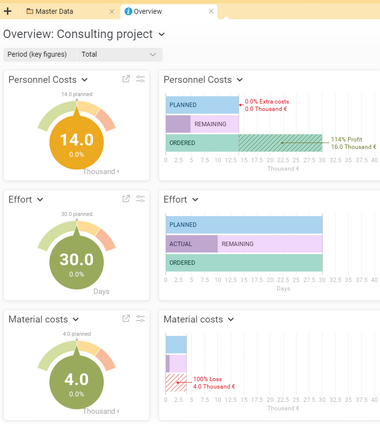Click the '30.0 planned' gauge label
Screen dimensions: 380x430
point(77,214)
